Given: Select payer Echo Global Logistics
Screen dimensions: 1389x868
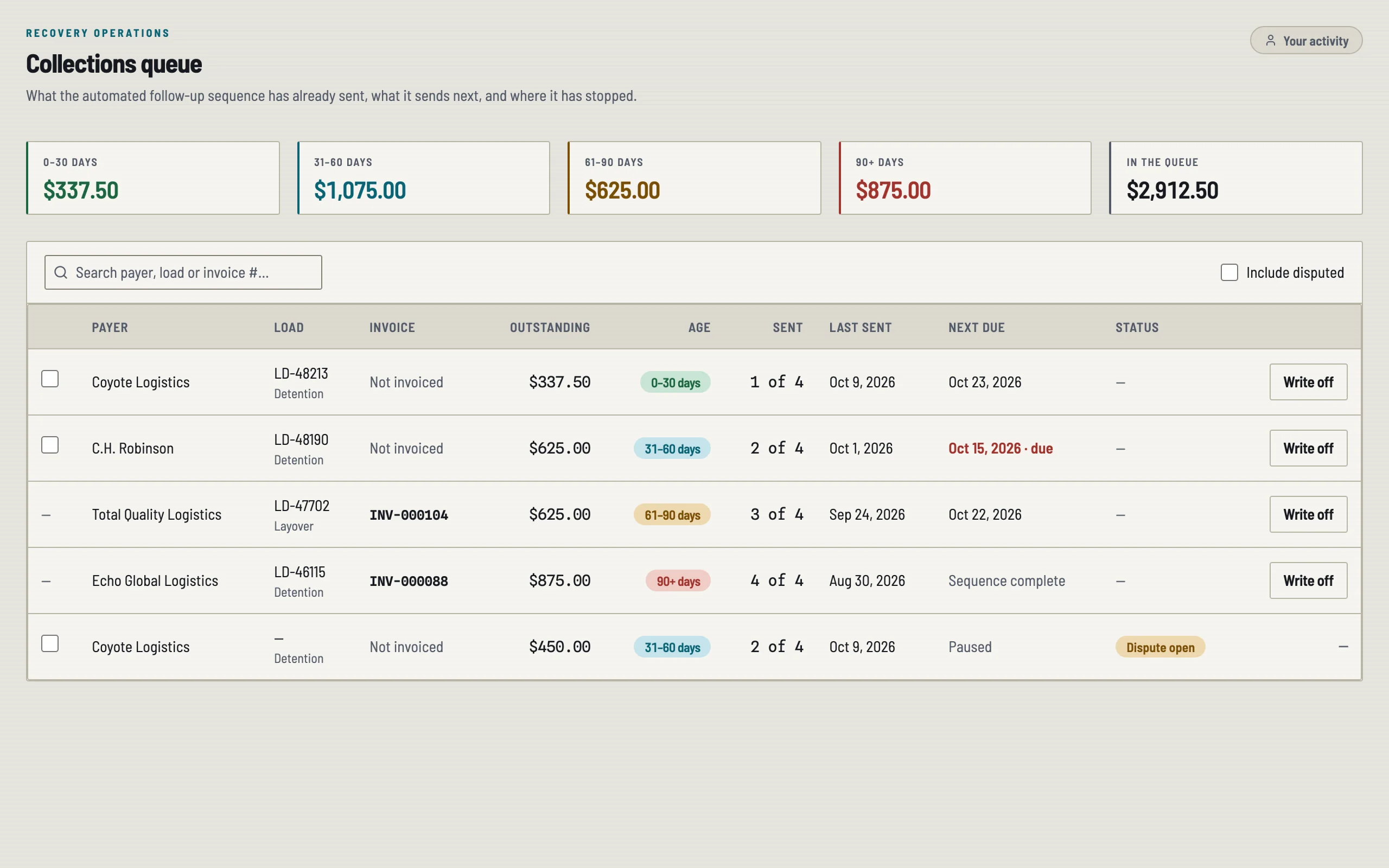Looking at the screenshot, I should [155, 581].
